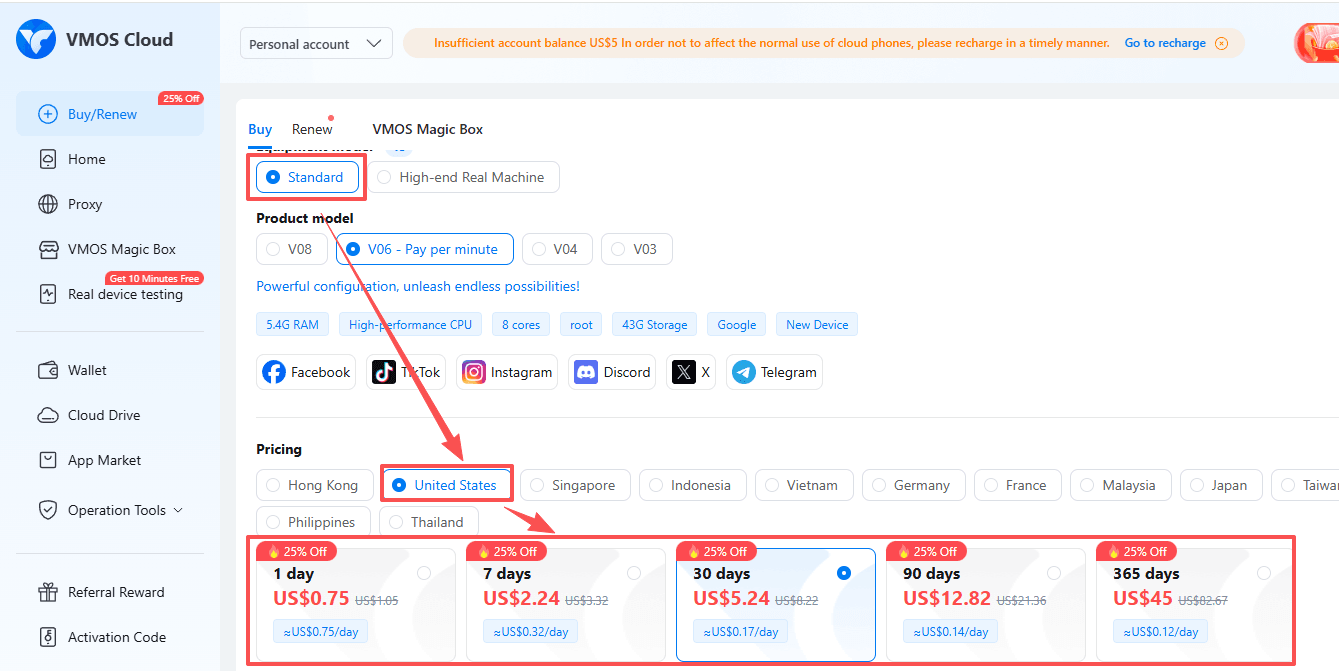Open the Personal account selector
The width and height of the screenshot is (1339, 671).
pyautogui.click(x=316, y=43)
